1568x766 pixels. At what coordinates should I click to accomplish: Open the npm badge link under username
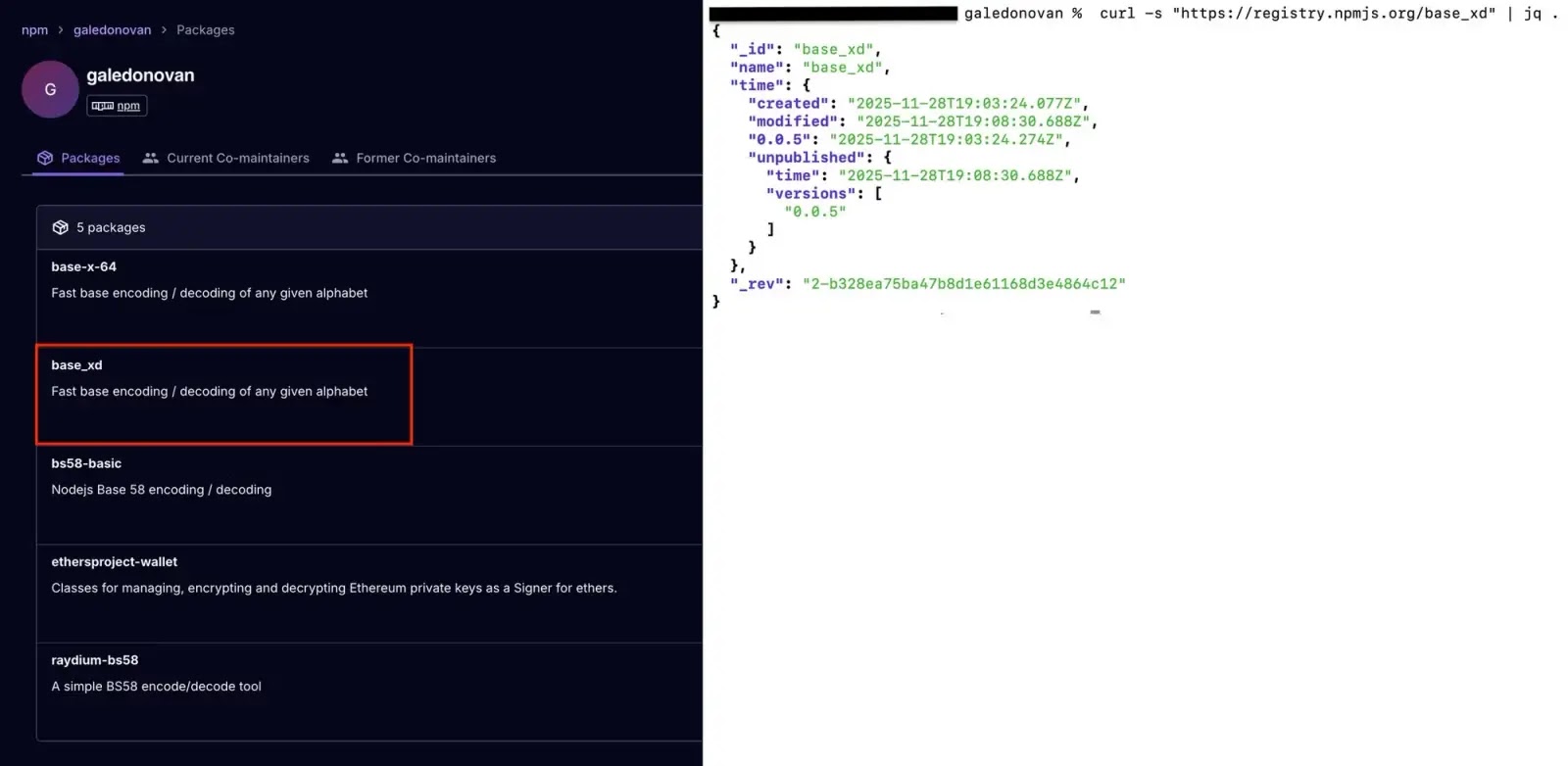[x=117, y=106]
